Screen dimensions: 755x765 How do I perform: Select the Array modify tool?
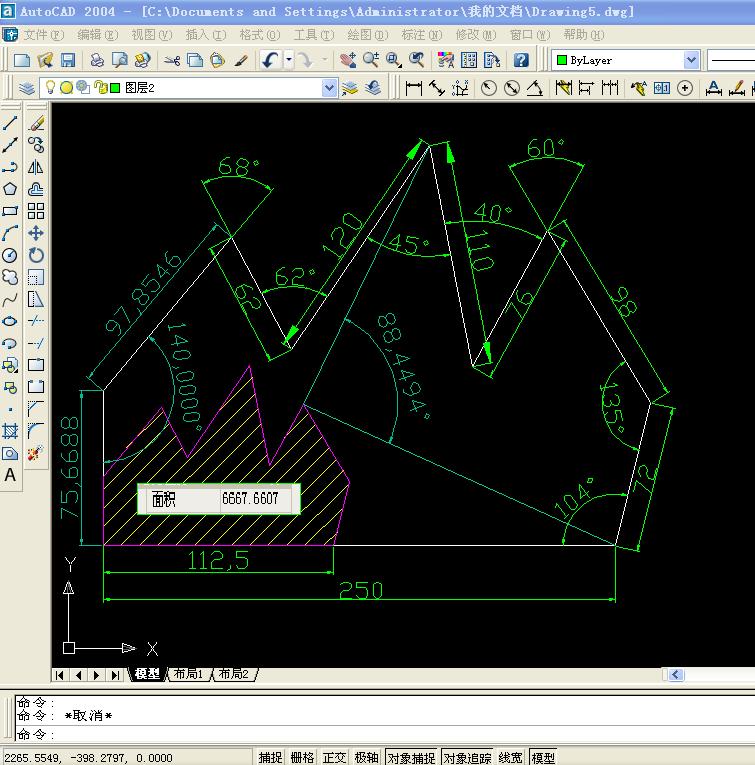point(36,211)
